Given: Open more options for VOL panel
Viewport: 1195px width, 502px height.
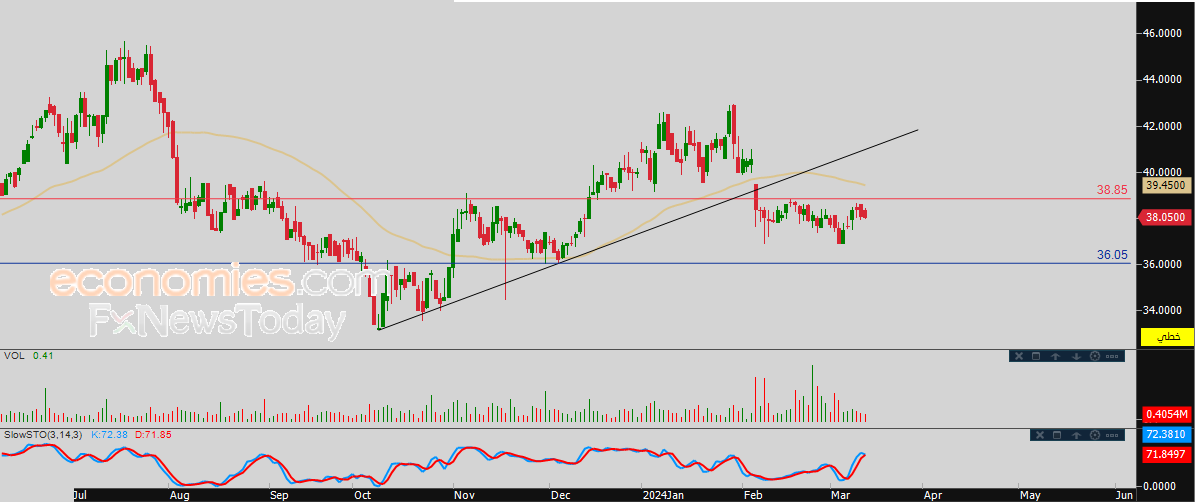Looking at the screenshot, I should pyautogui.click(x=1112, y=357).
